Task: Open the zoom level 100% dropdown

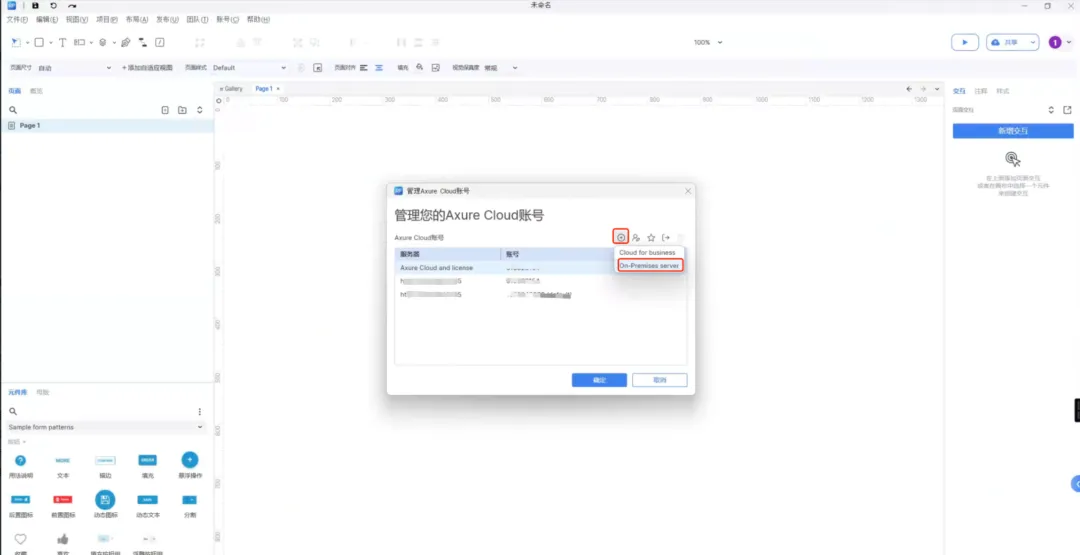Action: point(708,42)
